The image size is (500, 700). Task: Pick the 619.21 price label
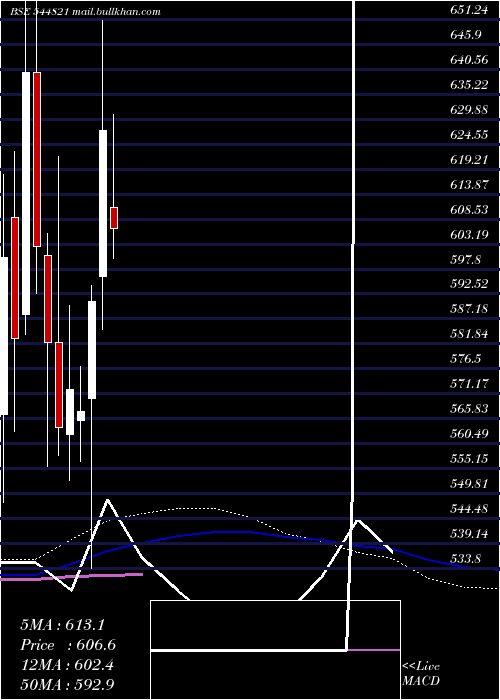469,160
